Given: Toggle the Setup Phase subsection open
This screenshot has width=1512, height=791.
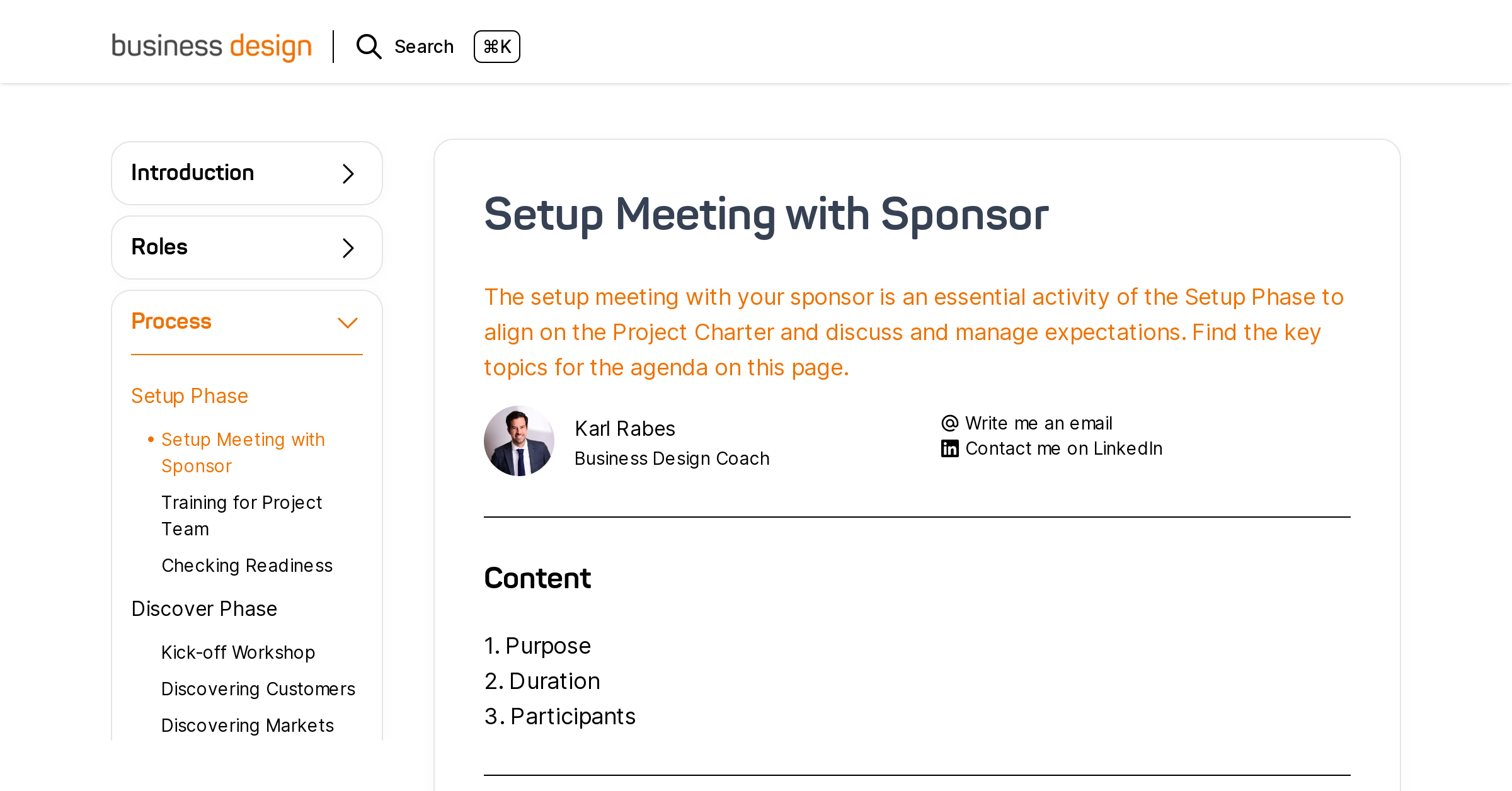Looking at the screenshot, I should point(189,395).
